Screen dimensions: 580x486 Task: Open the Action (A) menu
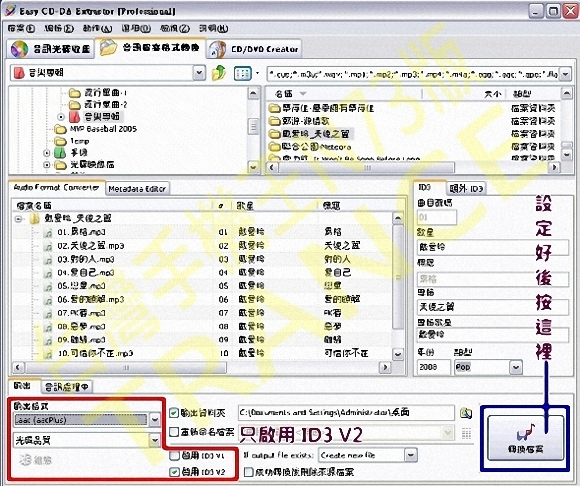(x=97, y=28)
